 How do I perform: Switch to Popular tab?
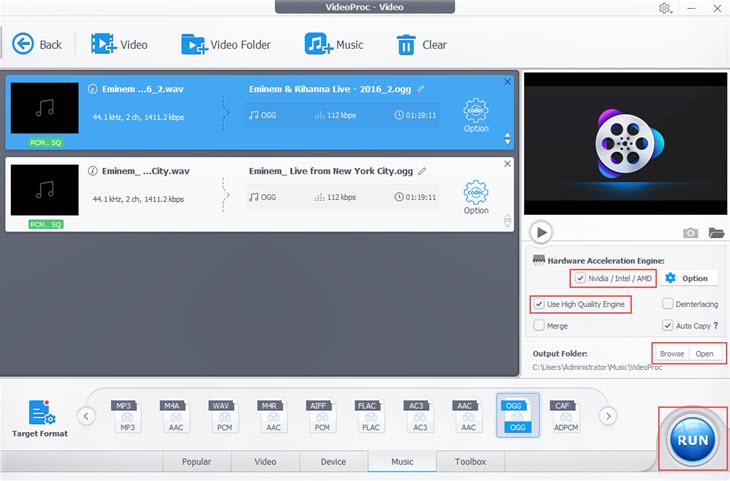(196, 461)
